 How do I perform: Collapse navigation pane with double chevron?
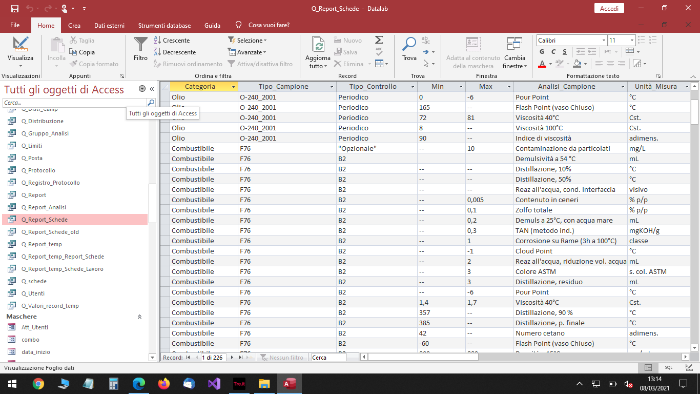pos(152,89)
